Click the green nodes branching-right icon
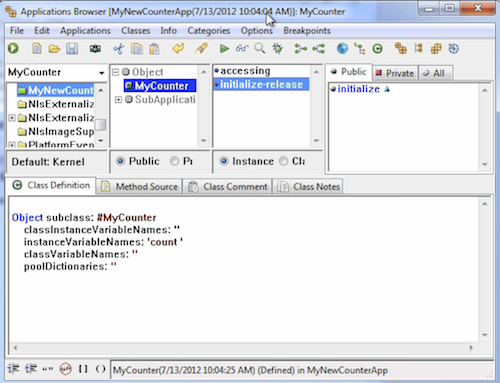Viewport: 500px width, 383px height. (x=300, y=49)
